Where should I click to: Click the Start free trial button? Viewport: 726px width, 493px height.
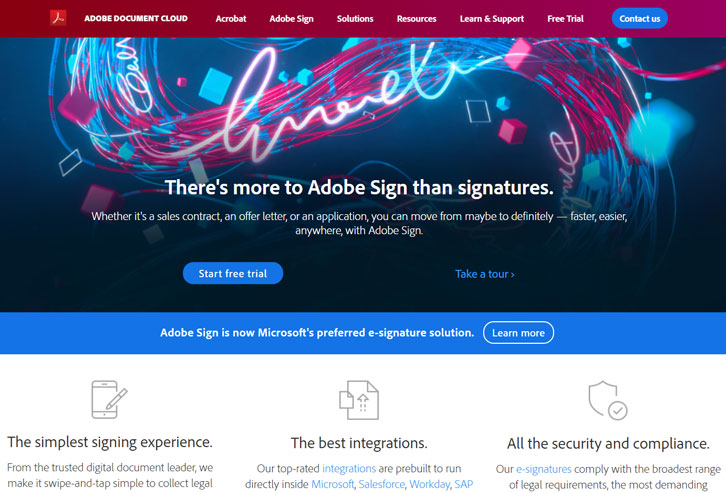pyautogui.click(x=233, y=273)
